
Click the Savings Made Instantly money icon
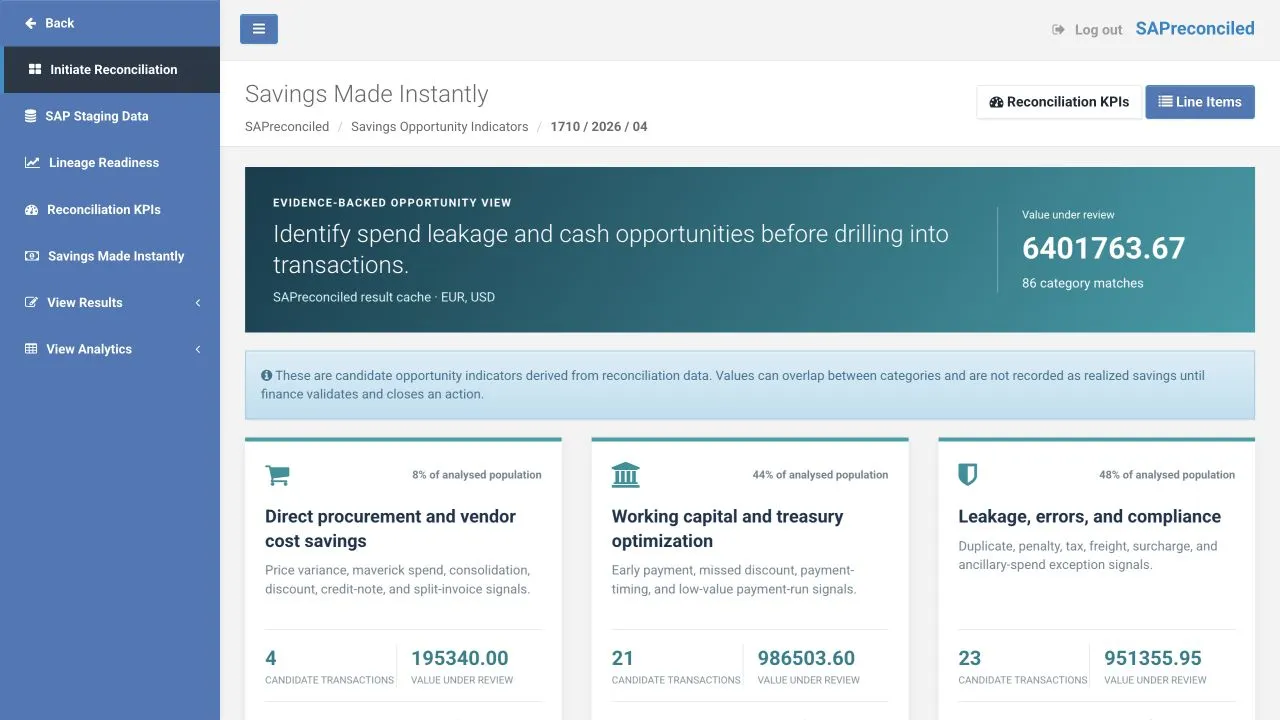pos(32,256)
